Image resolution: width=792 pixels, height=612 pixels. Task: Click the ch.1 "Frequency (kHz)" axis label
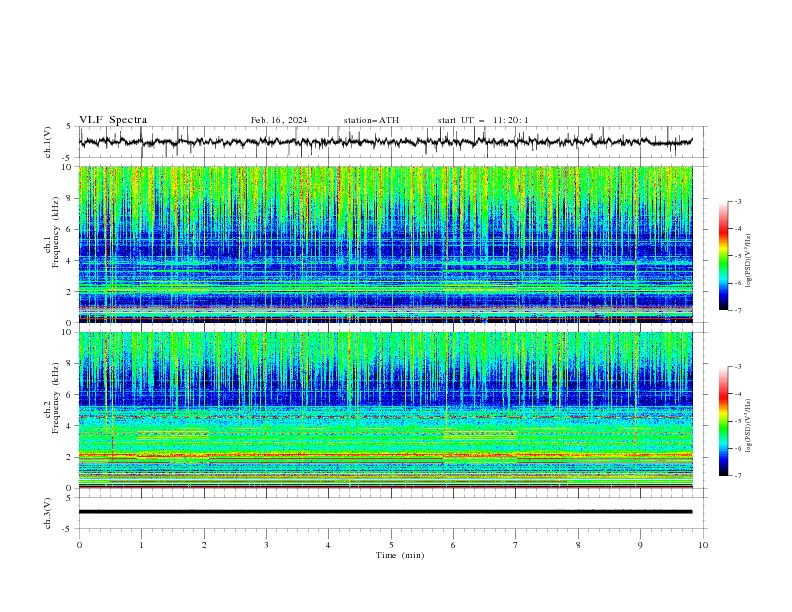click(57, 230)
